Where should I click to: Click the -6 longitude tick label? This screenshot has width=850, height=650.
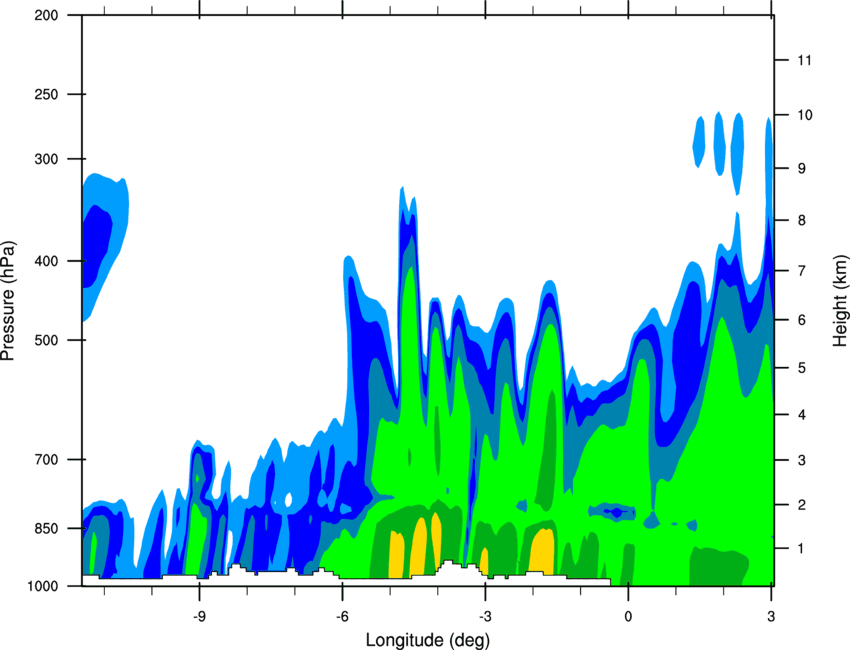342,617
